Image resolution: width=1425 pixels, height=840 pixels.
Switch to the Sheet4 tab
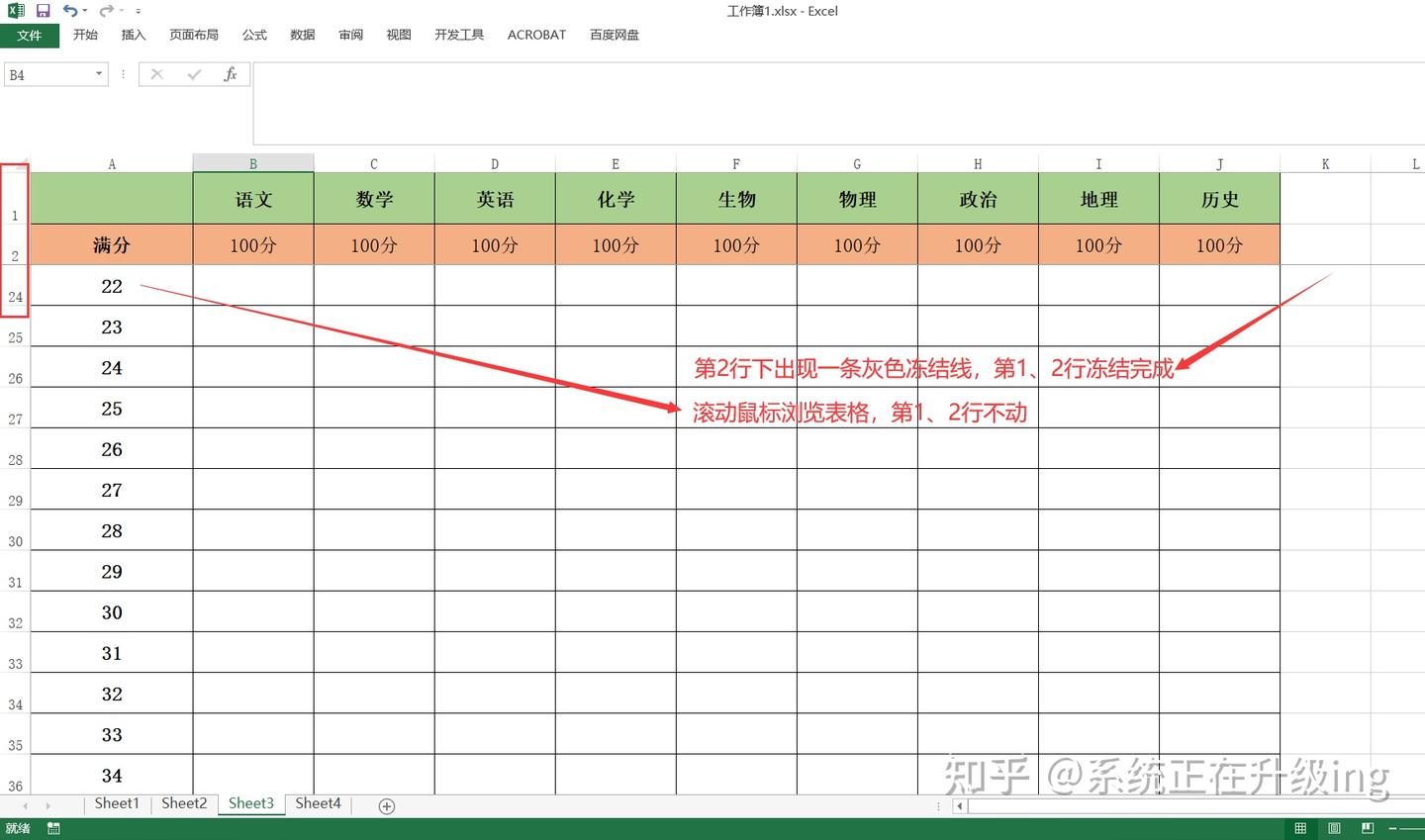pos(318,803)
